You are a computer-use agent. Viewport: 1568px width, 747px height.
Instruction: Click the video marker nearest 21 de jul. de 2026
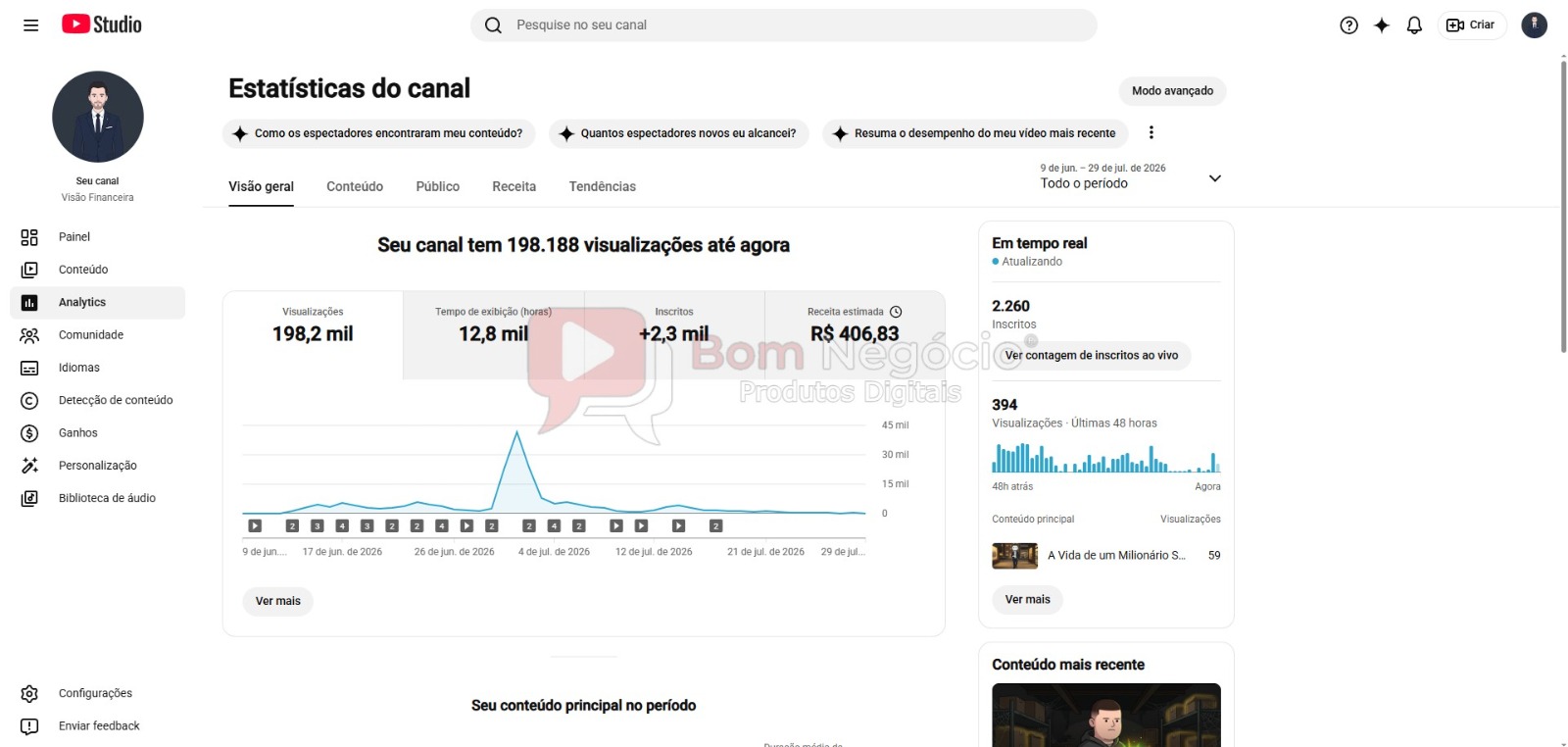[x=715, y=526]
